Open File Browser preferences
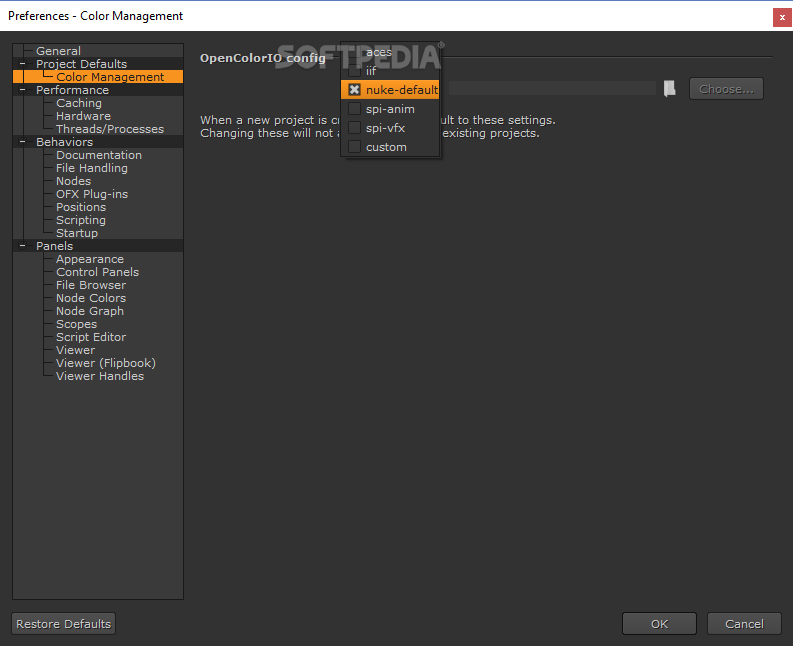Screen dimensions: 793x646 pos(91,285)
